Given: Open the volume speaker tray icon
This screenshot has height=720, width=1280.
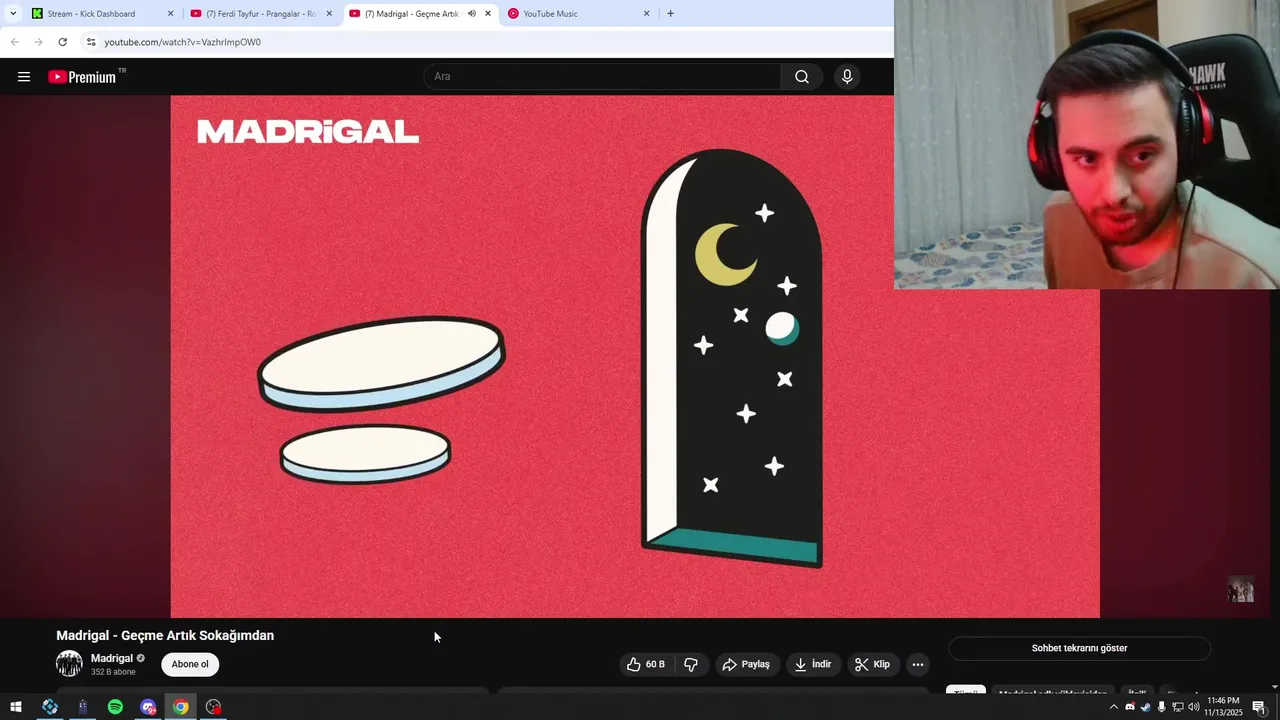Looking at the screenshot, I should tap(1193, 707).
